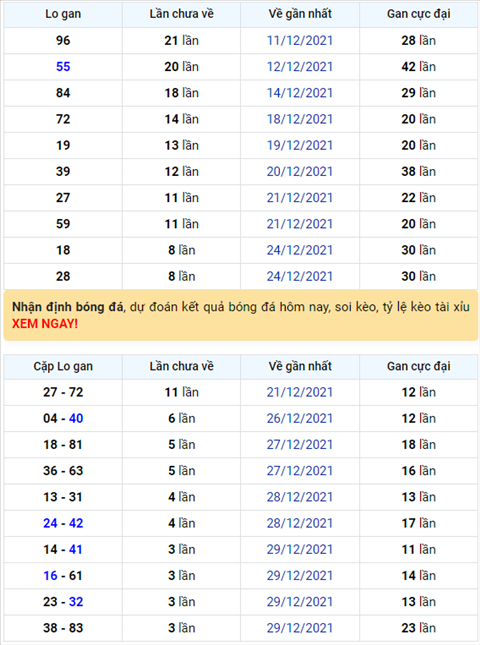This screenshot has width=480, height=645.
Task: Select 18 lần in the 18 - 81 row
Action: [x=419, y=445]
